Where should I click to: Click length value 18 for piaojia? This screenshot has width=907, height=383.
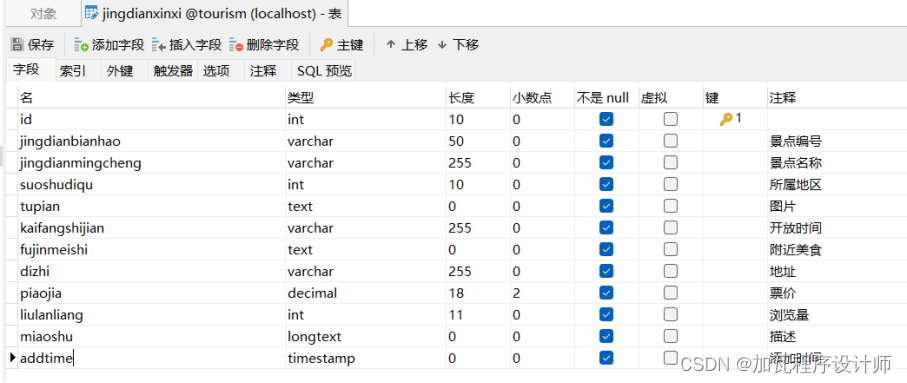(x=456, y=293)
